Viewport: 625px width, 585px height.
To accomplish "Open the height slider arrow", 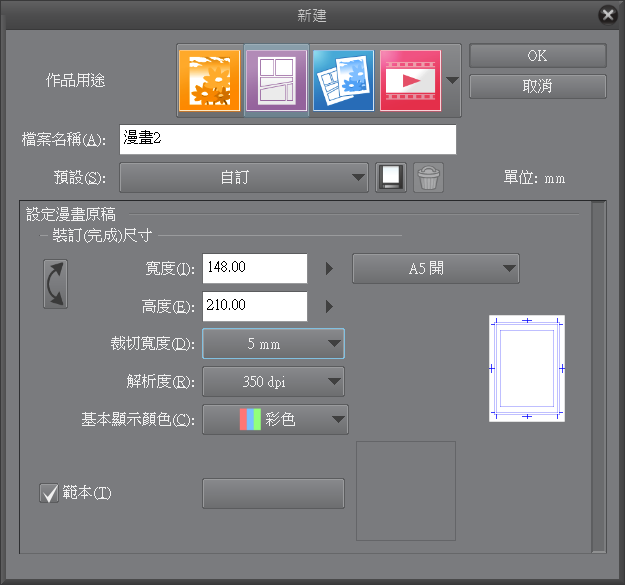I will pyautogui.click(x=329, y=306).
